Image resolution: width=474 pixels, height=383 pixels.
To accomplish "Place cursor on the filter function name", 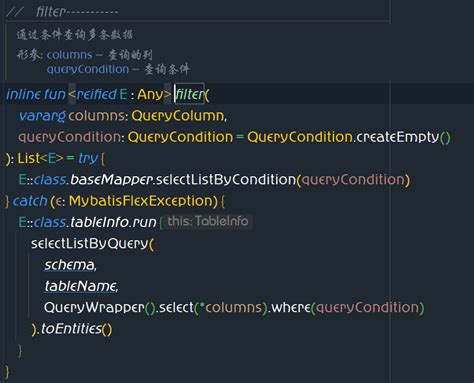I will [190, 94].
